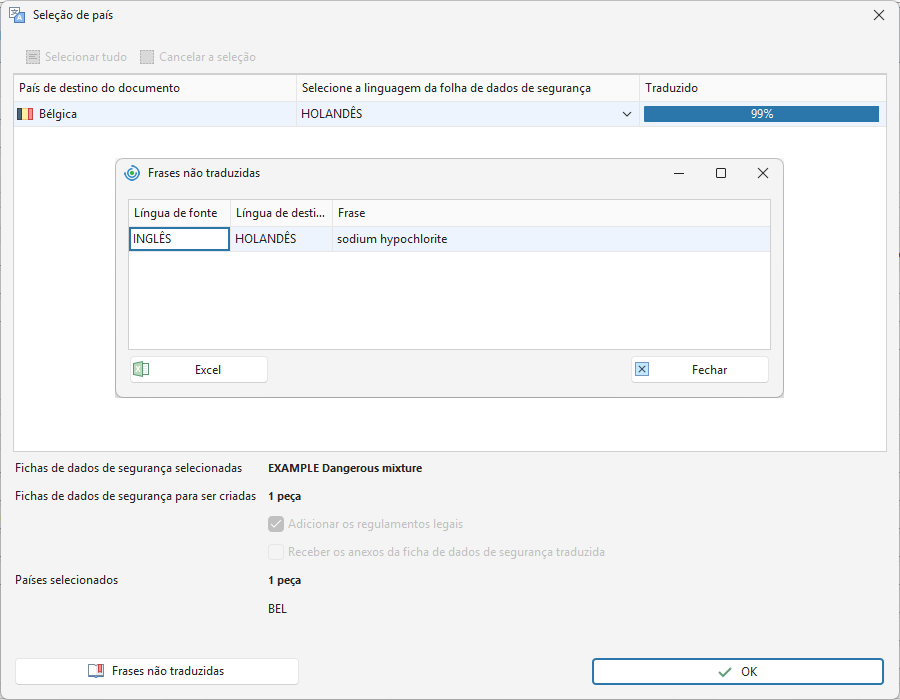900x700 pixels.
Task: Enable Receber os anexos da ficha checkbox
Action: (276, 552)
